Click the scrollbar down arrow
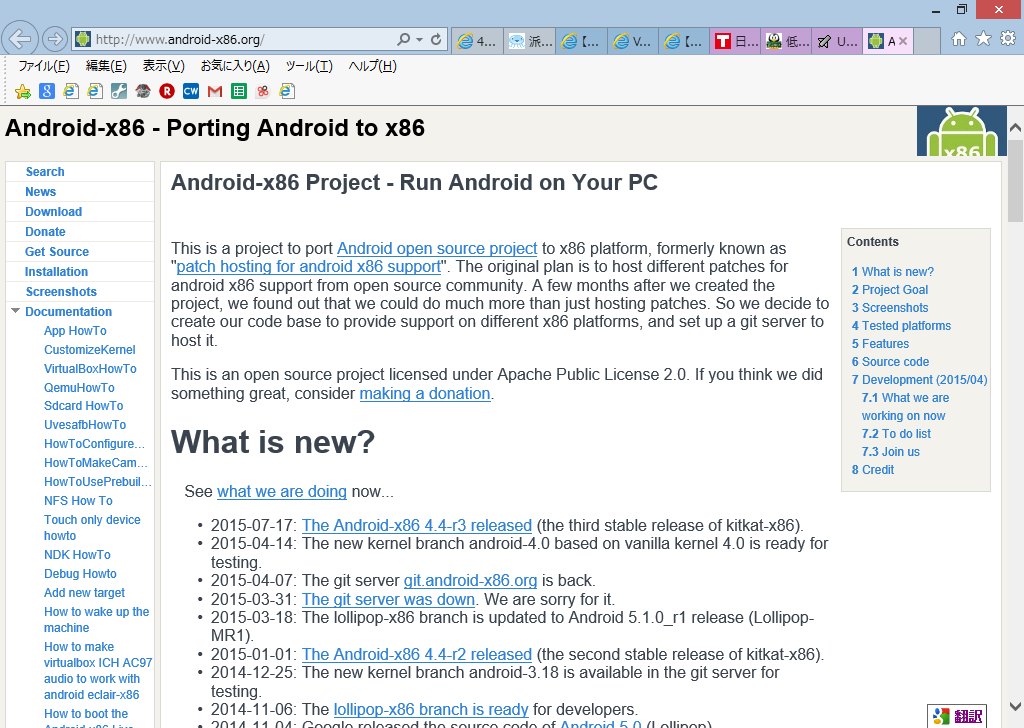1024x728 pixels. [1016, 706]
